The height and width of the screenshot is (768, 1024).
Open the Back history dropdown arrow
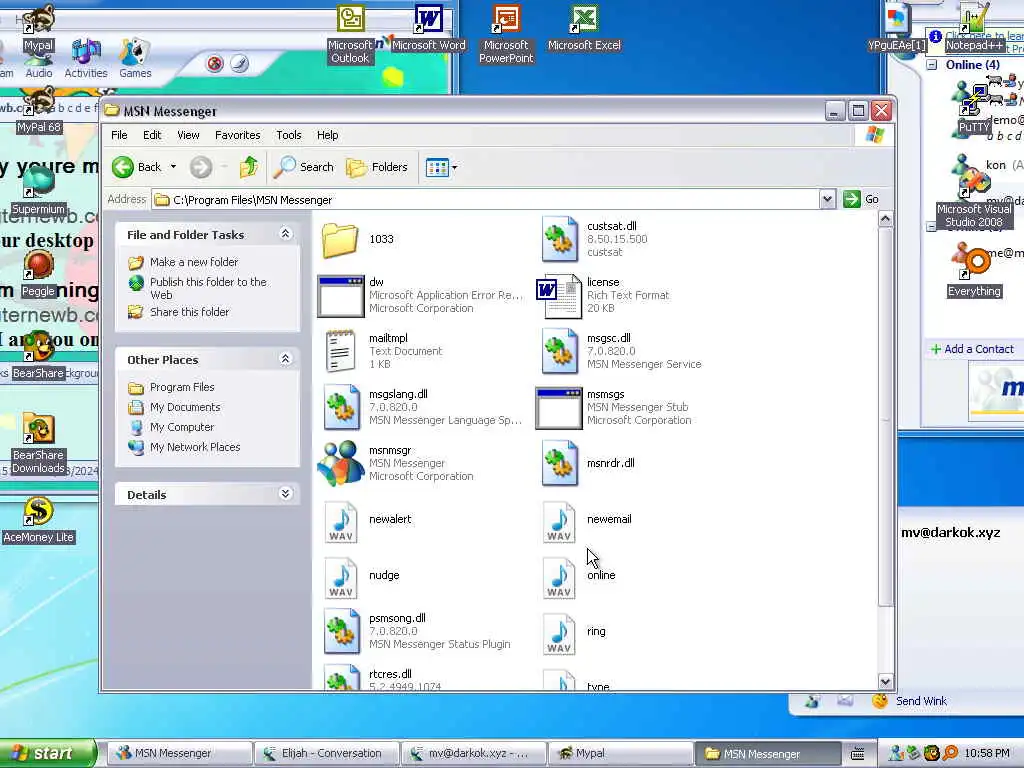click(x=173, y=167)
